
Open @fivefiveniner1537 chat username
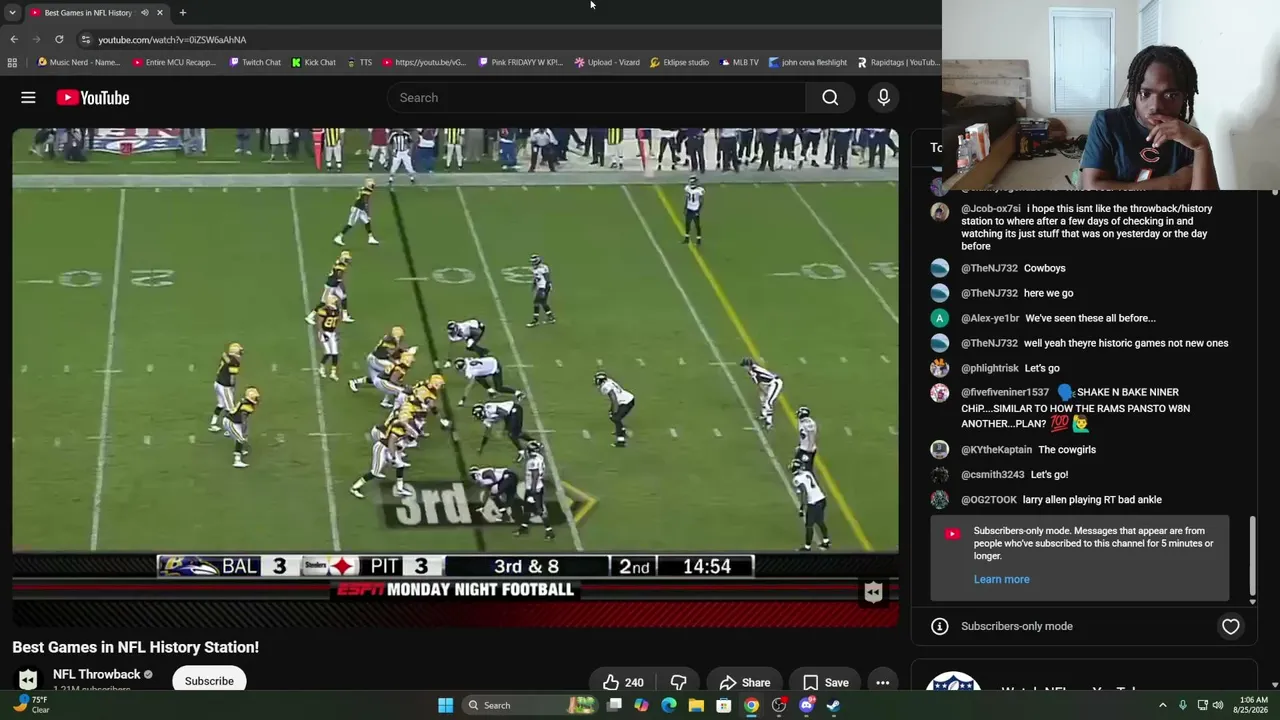click(1005, 392)
